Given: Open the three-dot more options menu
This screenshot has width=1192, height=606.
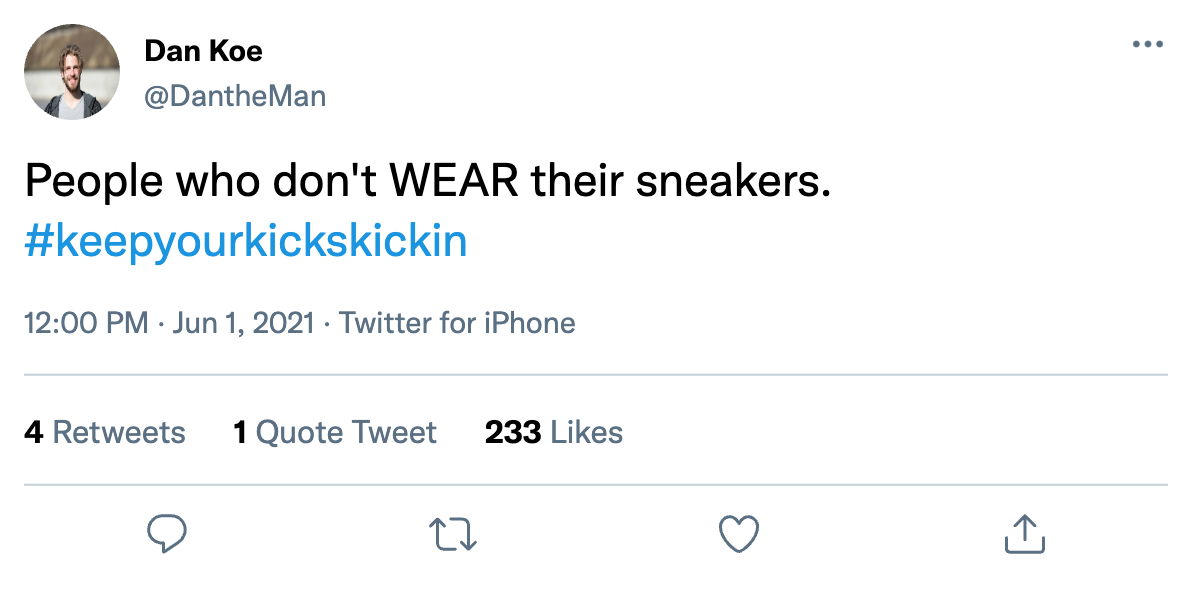Looking at the screenshot, I should tap(1147, 45).
